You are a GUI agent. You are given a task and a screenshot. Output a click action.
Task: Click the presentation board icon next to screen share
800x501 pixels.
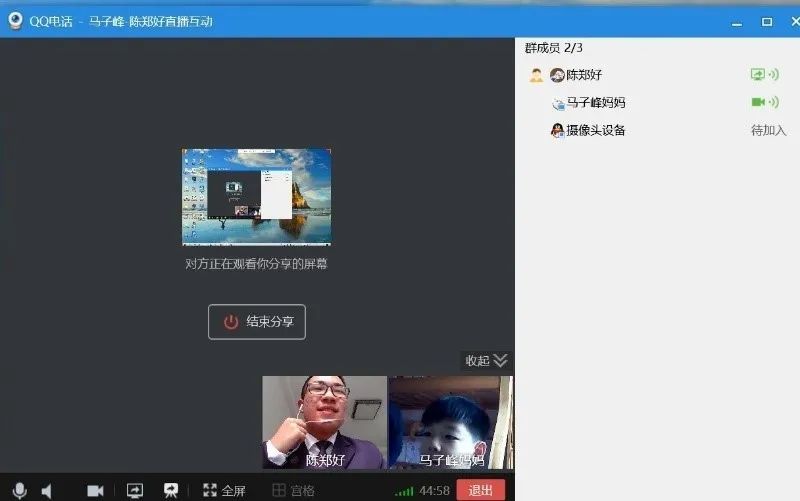(x=170, y=491)
